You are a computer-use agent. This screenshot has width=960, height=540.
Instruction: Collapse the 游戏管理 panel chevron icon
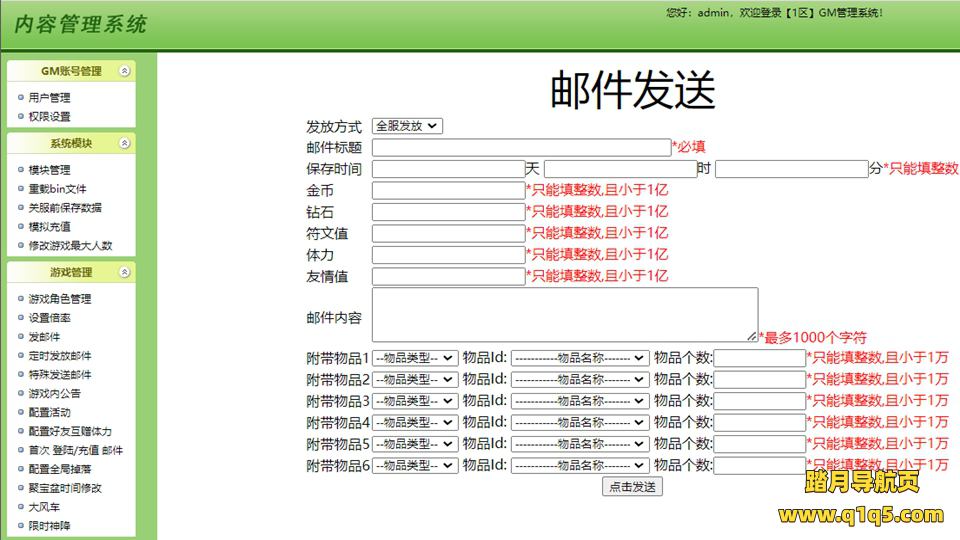[124, 273]
